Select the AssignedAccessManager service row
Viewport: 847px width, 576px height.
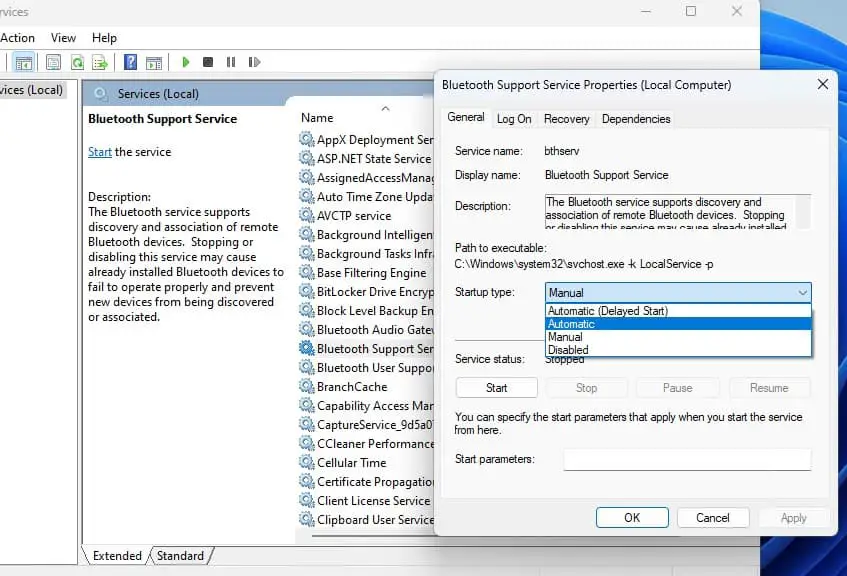[366, 177]
